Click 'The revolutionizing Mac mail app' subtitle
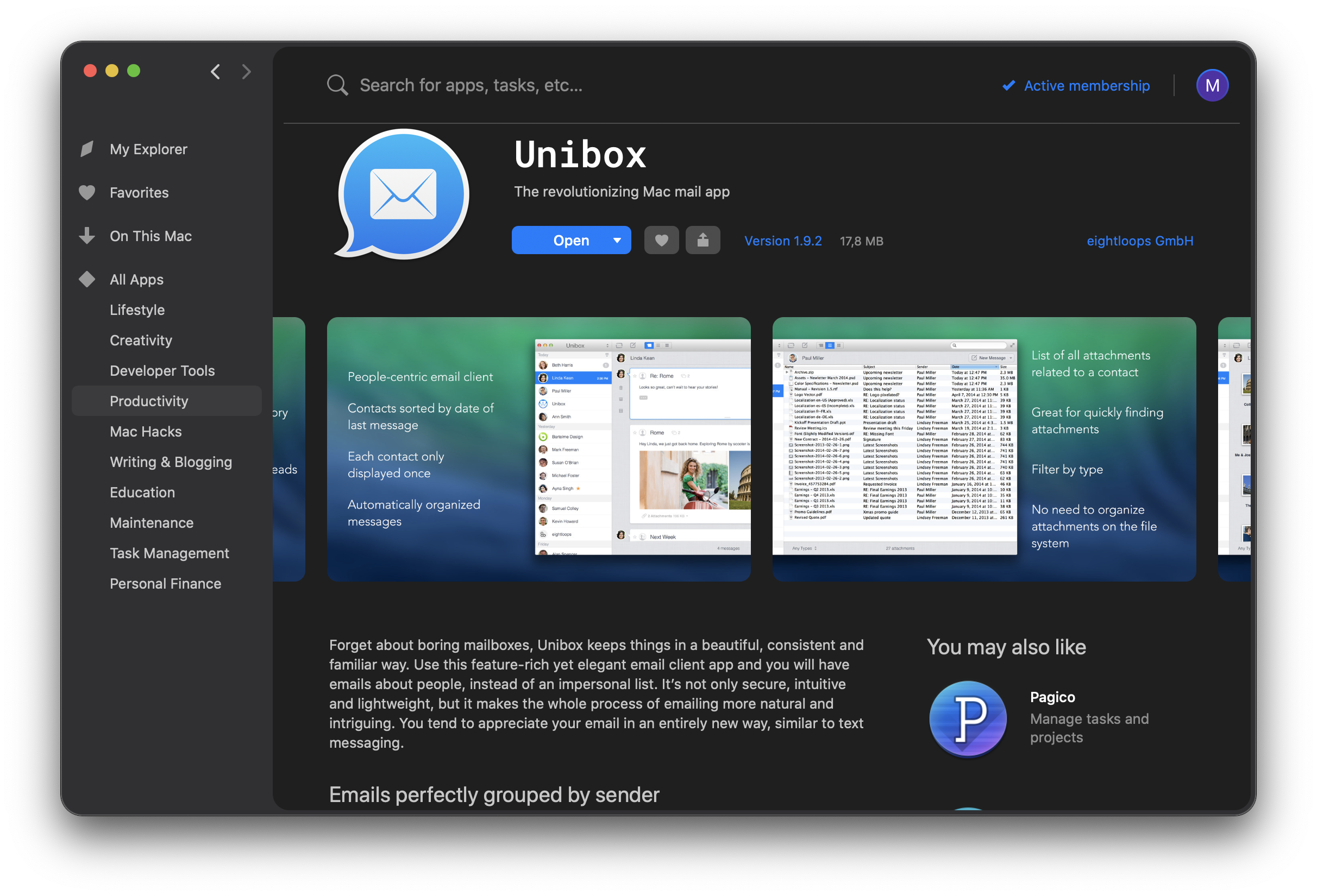Image resolution: width=1317 pixels, height=896 pixels. [622, 192]
